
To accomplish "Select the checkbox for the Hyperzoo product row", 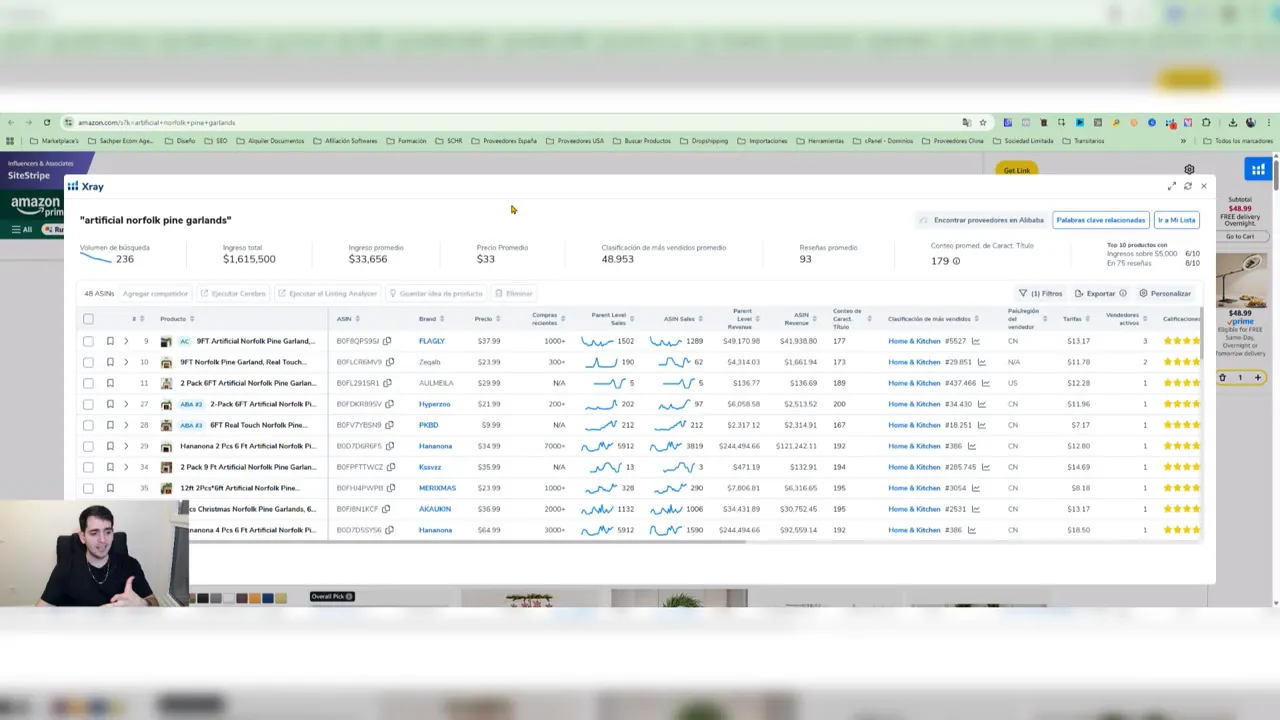I will (x=88, y=404).
